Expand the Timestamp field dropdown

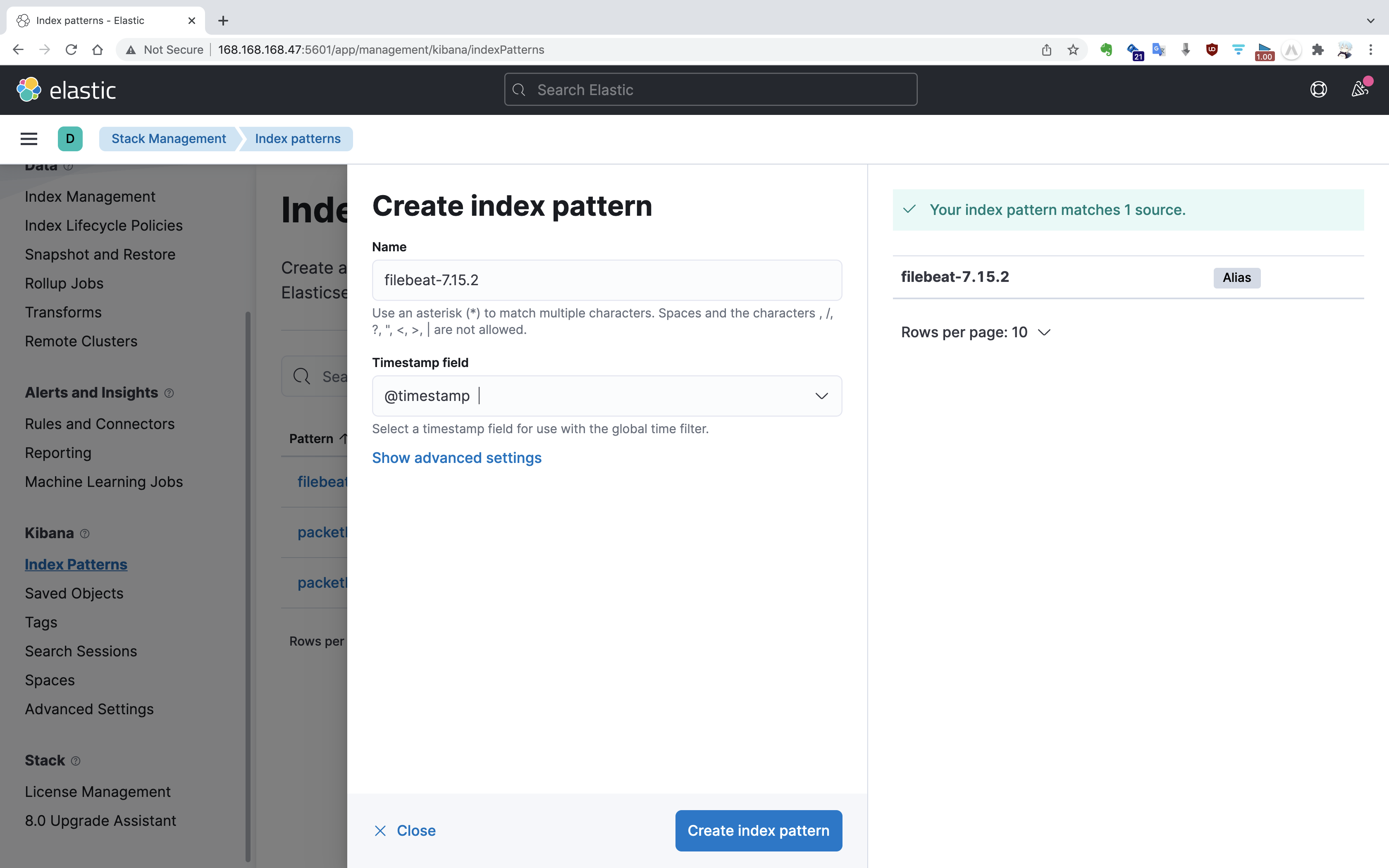[821, 396]
